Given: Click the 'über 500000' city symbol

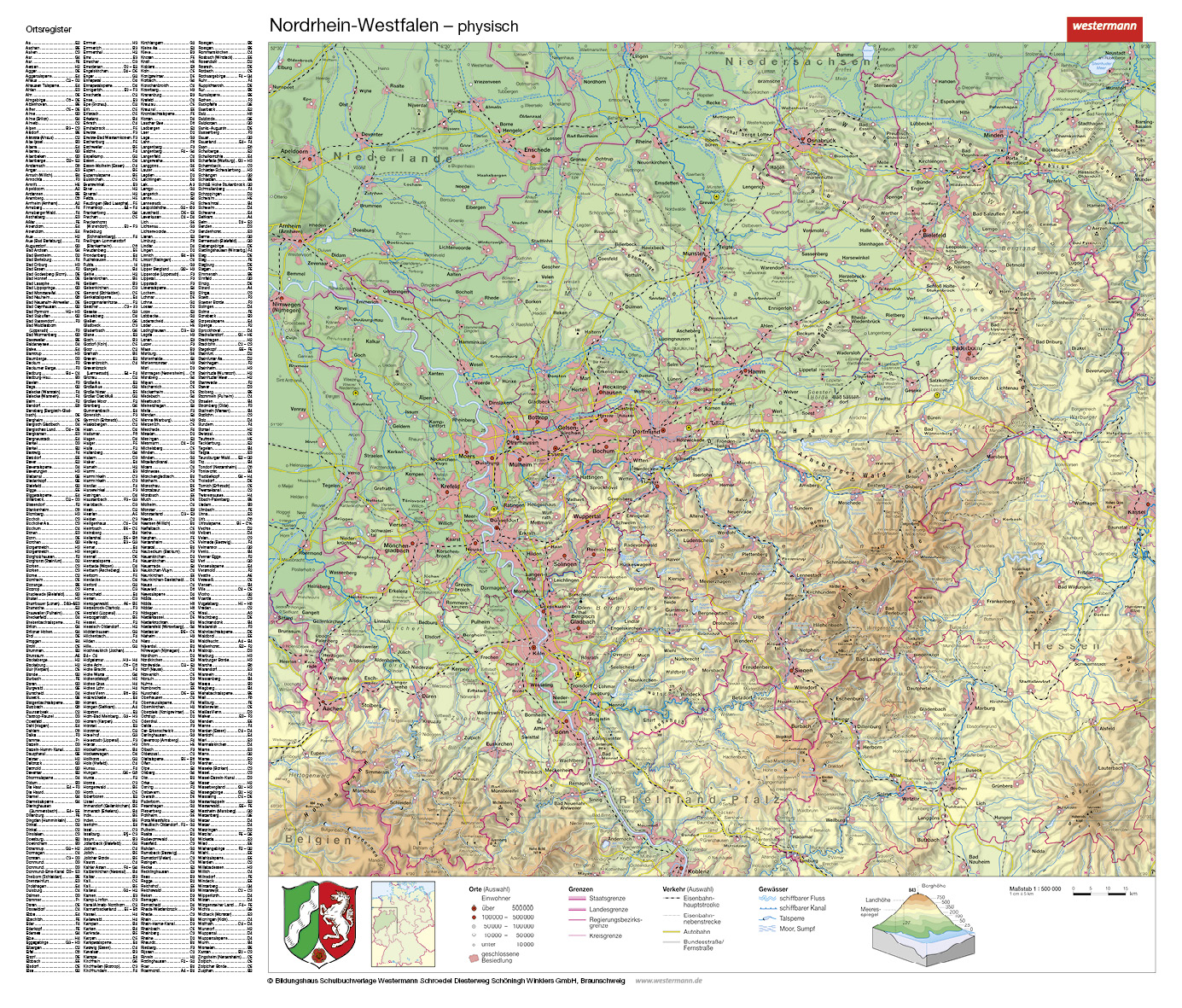Looking at the screenshot, I should click(474, 908).
